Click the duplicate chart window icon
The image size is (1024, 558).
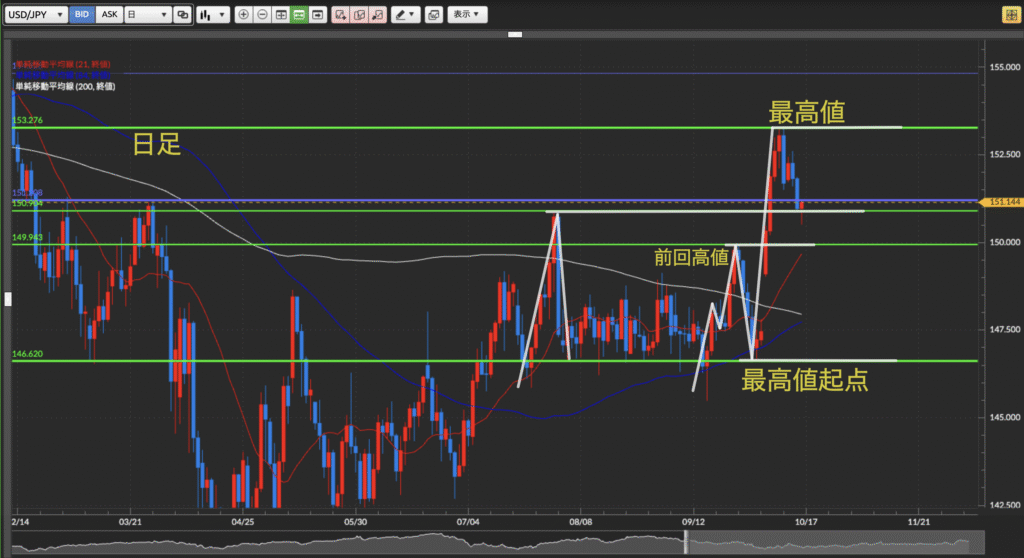[x=181, y=15]
